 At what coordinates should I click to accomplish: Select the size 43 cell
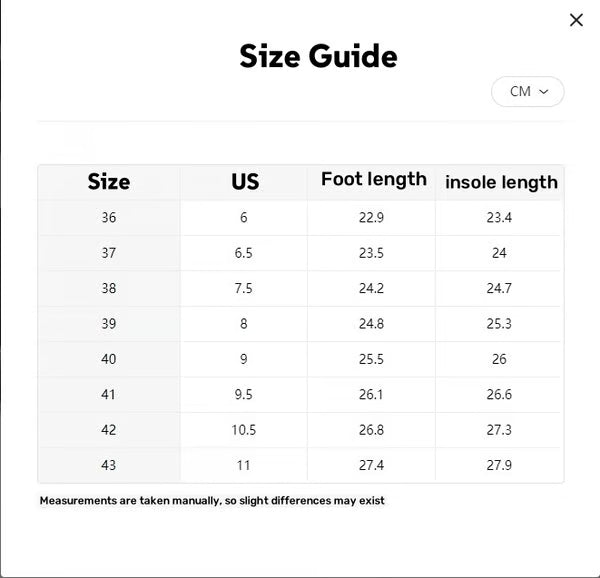109,465
